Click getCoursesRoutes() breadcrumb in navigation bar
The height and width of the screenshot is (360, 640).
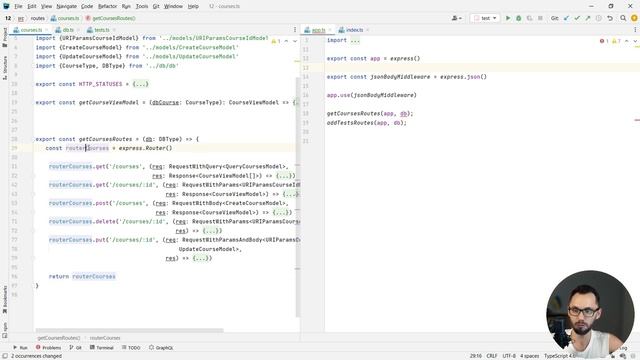[110, 18]
